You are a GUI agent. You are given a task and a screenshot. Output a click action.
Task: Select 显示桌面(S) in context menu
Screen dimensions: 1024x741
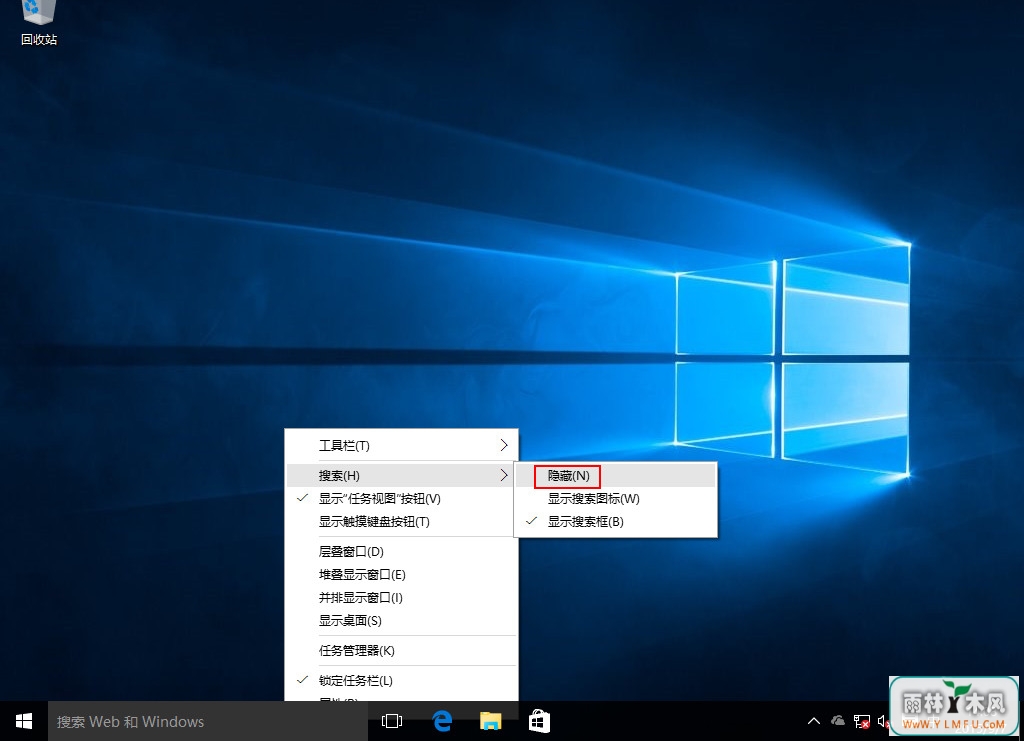pos(402,621)
